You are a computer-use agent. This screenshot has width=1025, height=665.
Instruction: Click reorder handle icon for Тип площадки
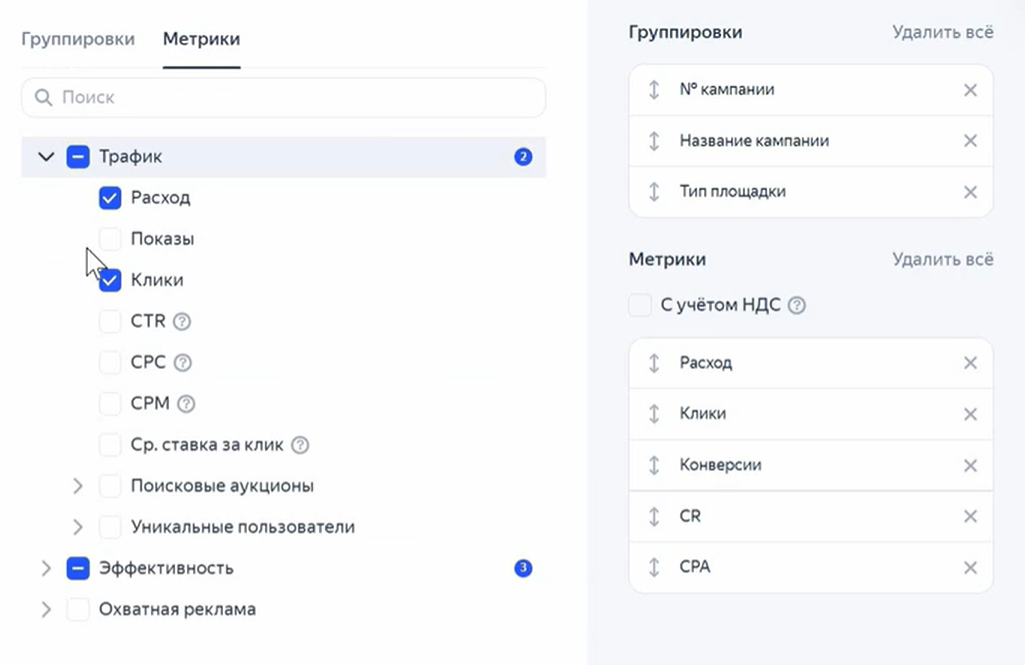tap(654, 192)
